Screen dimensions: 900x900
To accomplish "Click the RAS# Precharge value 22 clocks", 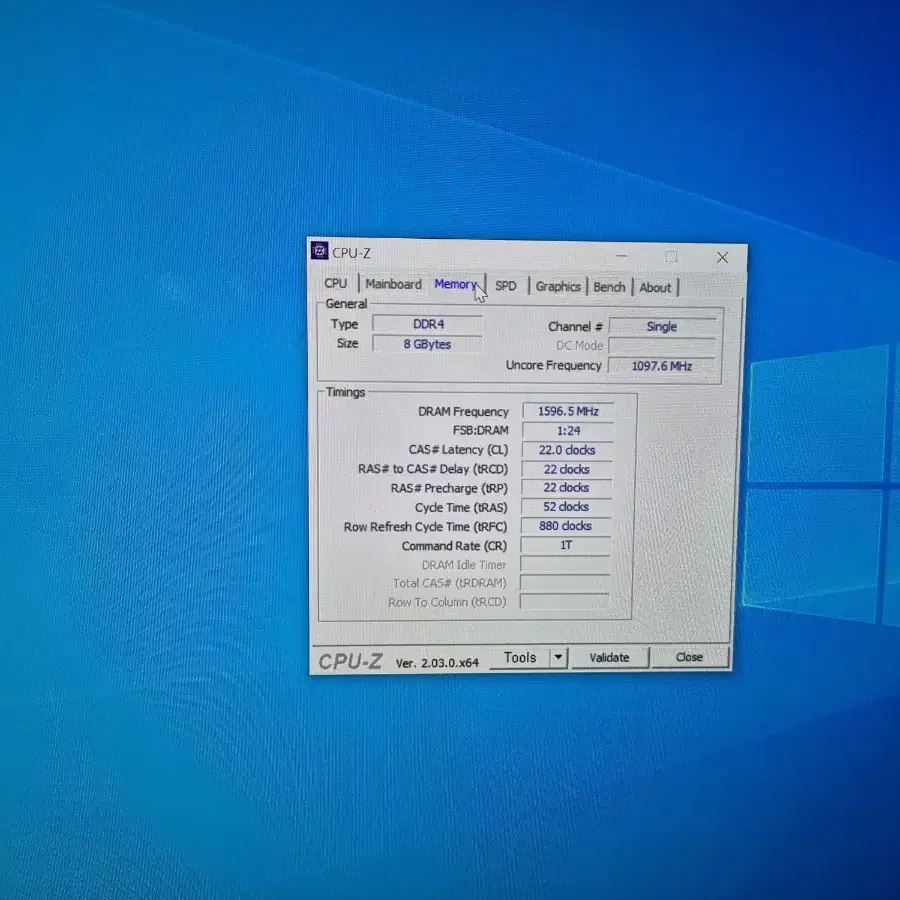I will pos(567,488).
